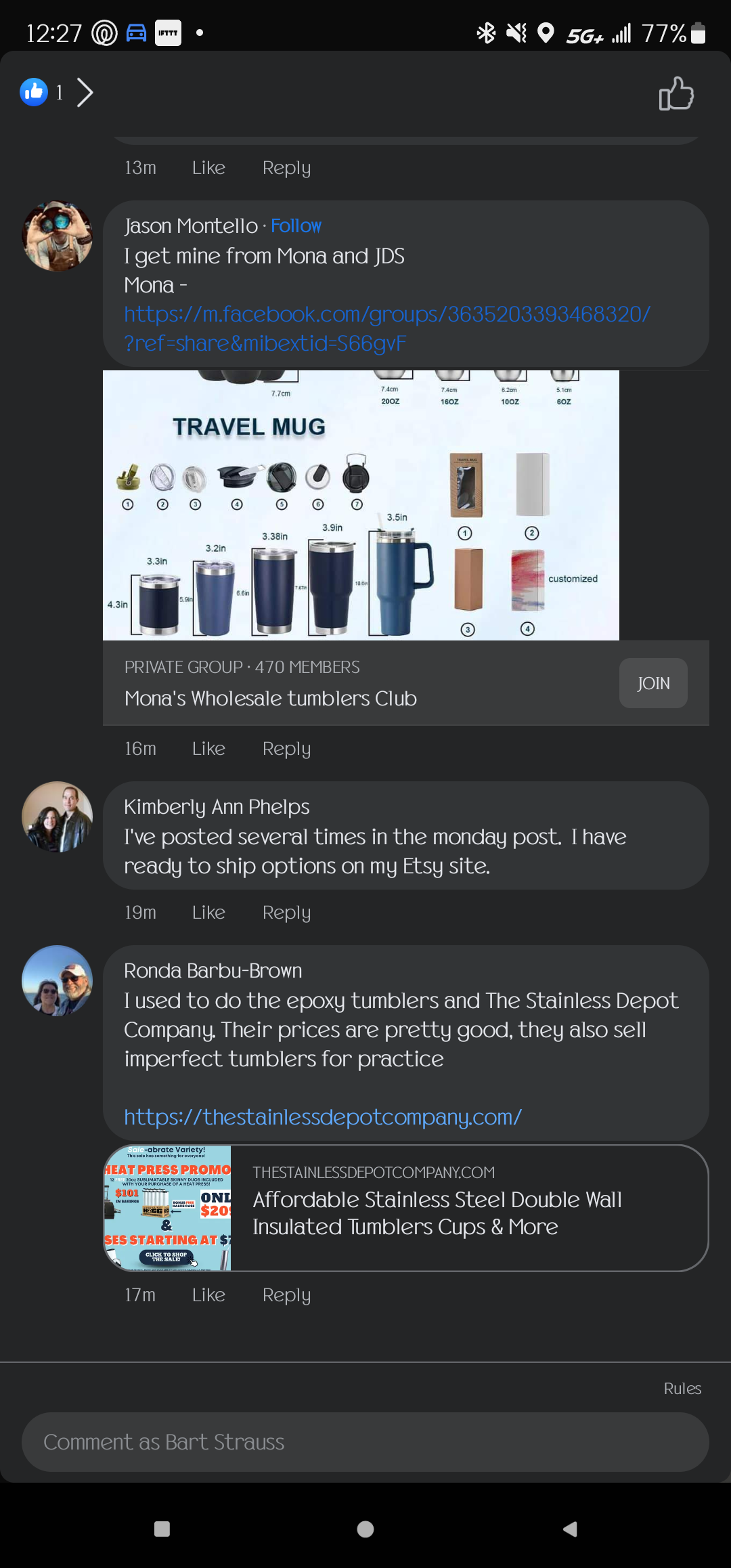Reply to Jason Montello's comment
Viewport: 731px width, 1568px height.
(286, 749)
